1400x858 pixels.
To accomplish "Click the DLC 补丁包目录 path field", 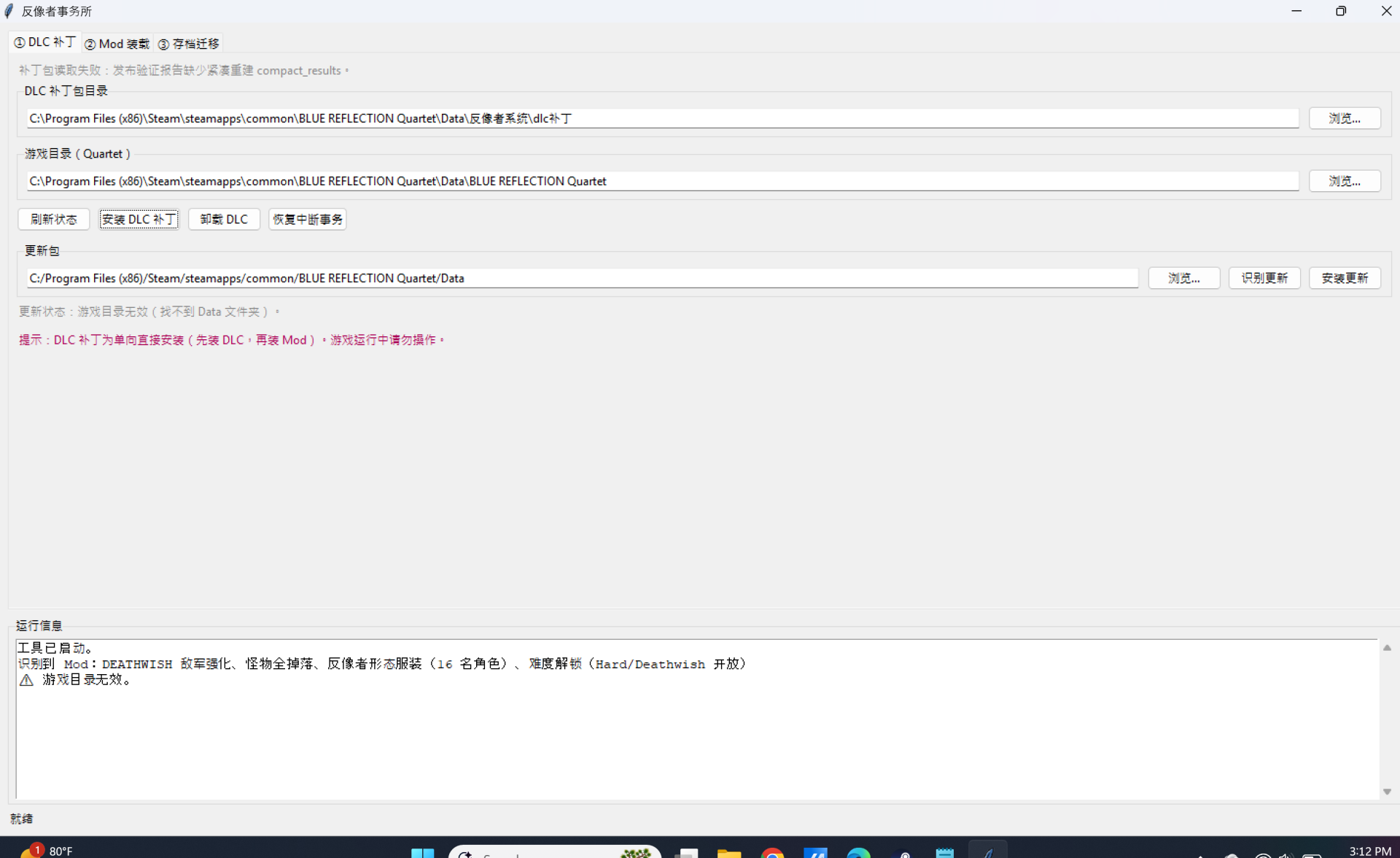I will pos(663,118).
